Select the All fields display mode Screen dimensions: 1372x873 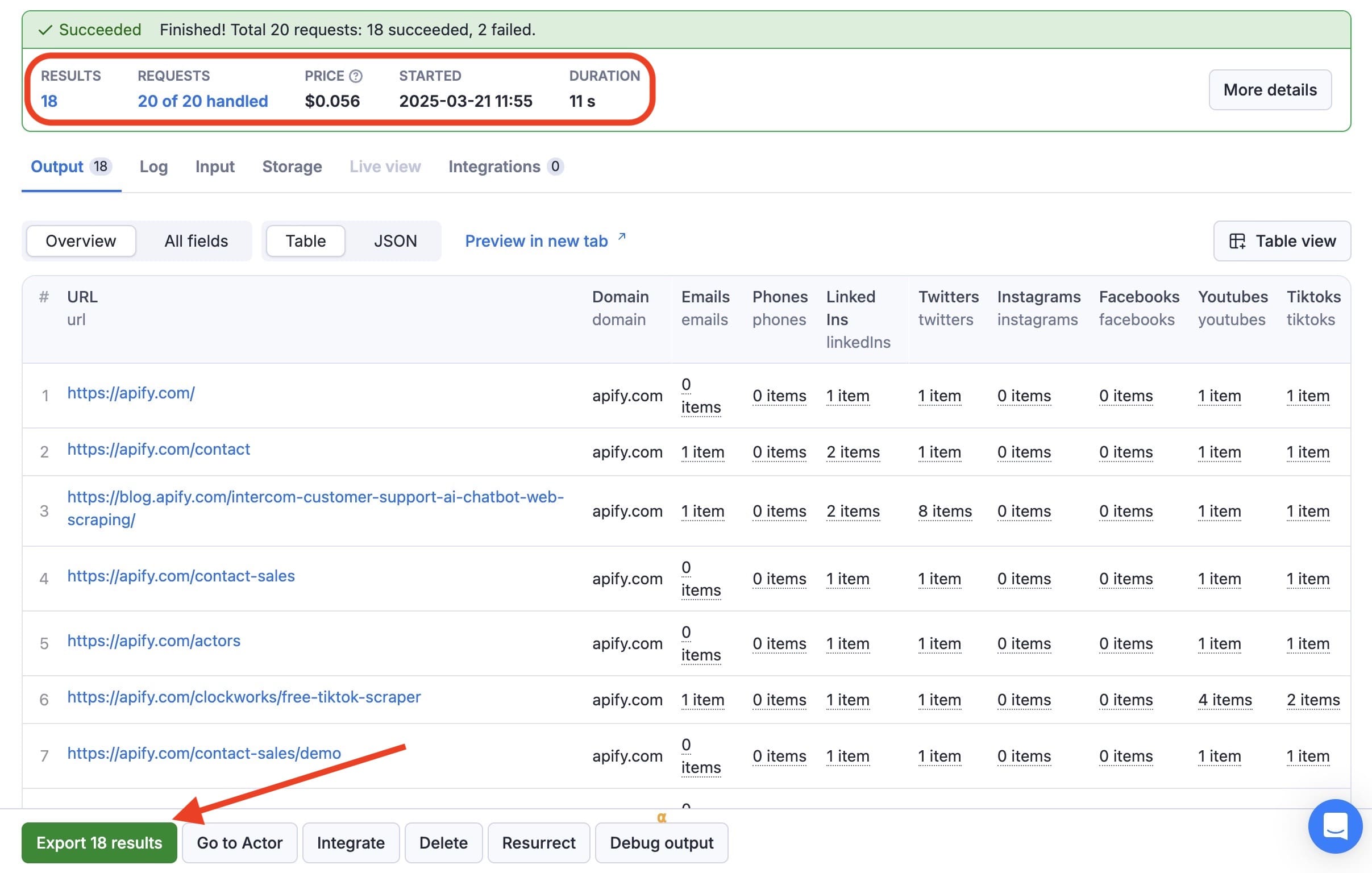(x=196, y=240)
